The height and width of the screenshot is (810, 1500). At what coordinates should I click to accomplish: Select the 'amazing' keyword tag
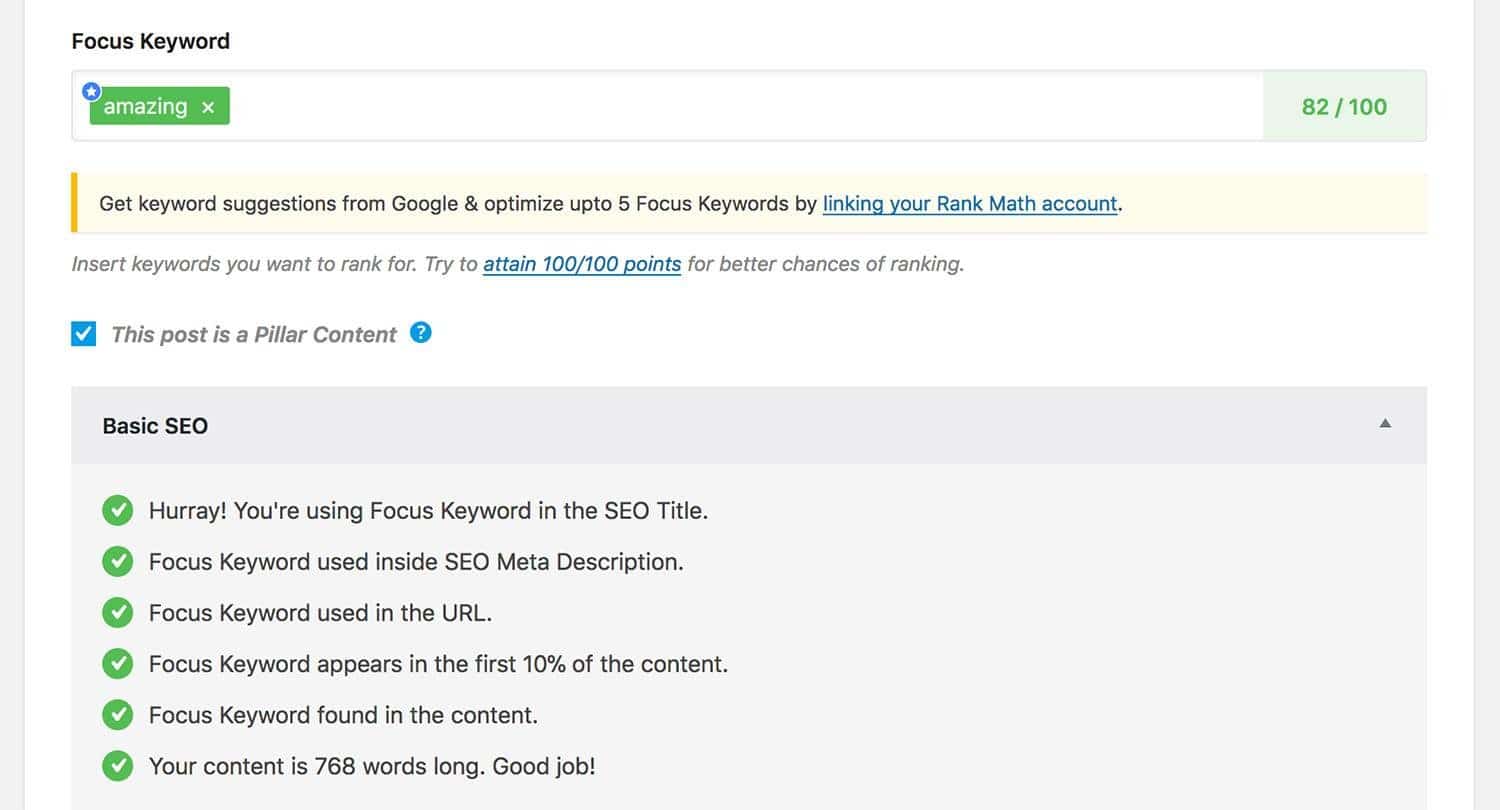146,107
